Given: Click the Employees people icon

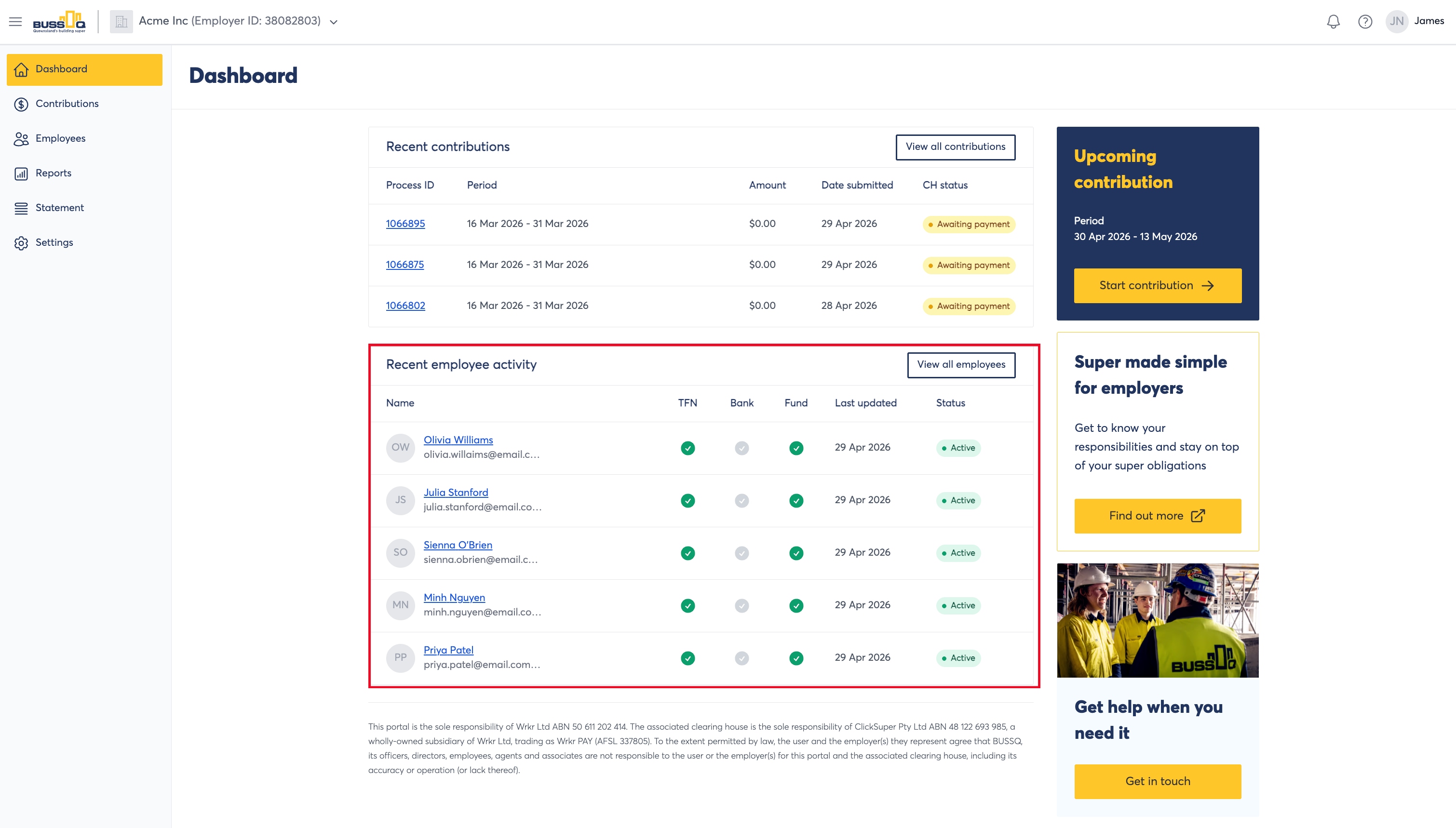Looking at the screenshot, I should 21,139.
